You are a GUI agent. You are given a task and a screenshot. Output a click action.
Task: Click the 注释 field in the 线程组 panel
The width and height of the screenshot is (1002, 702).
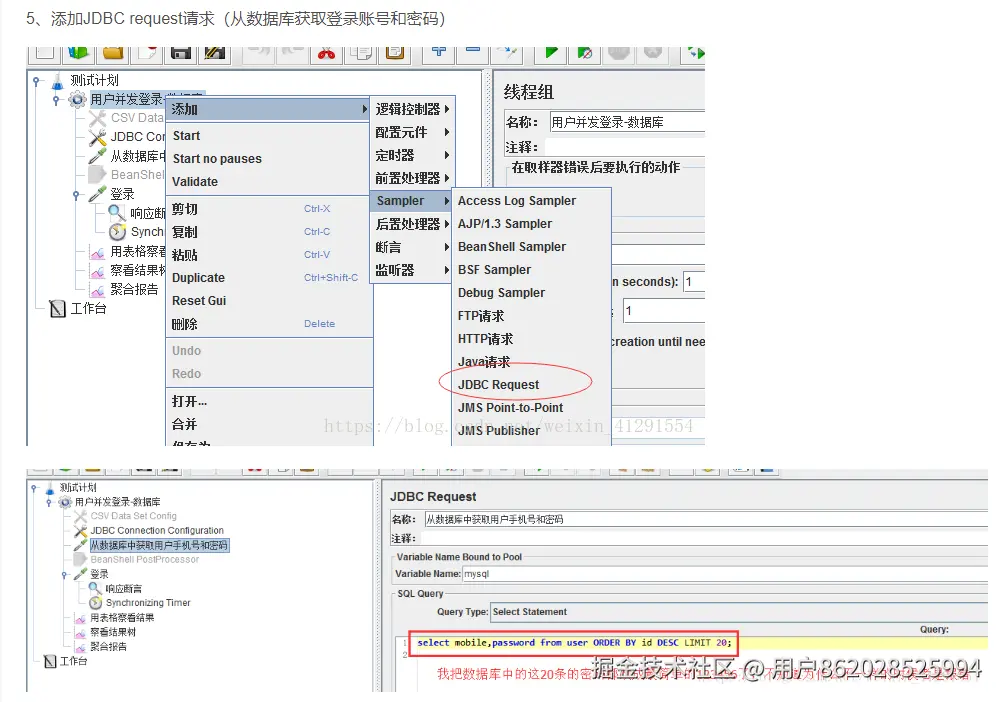626,147
